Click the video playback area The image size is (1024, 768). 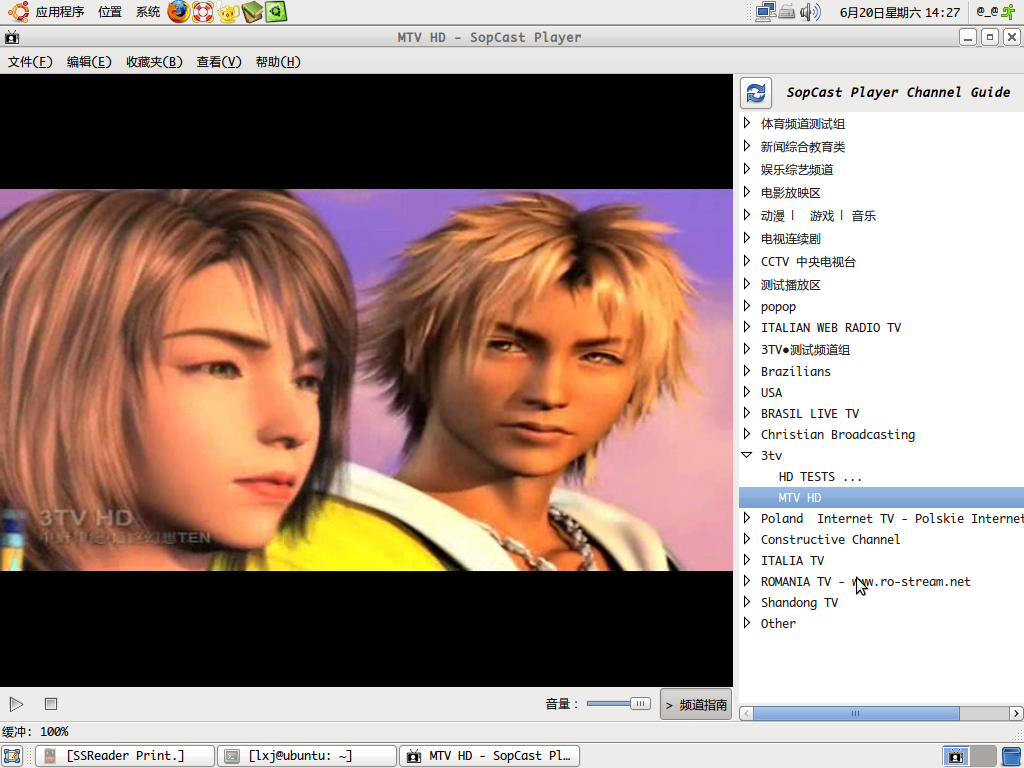366,380
